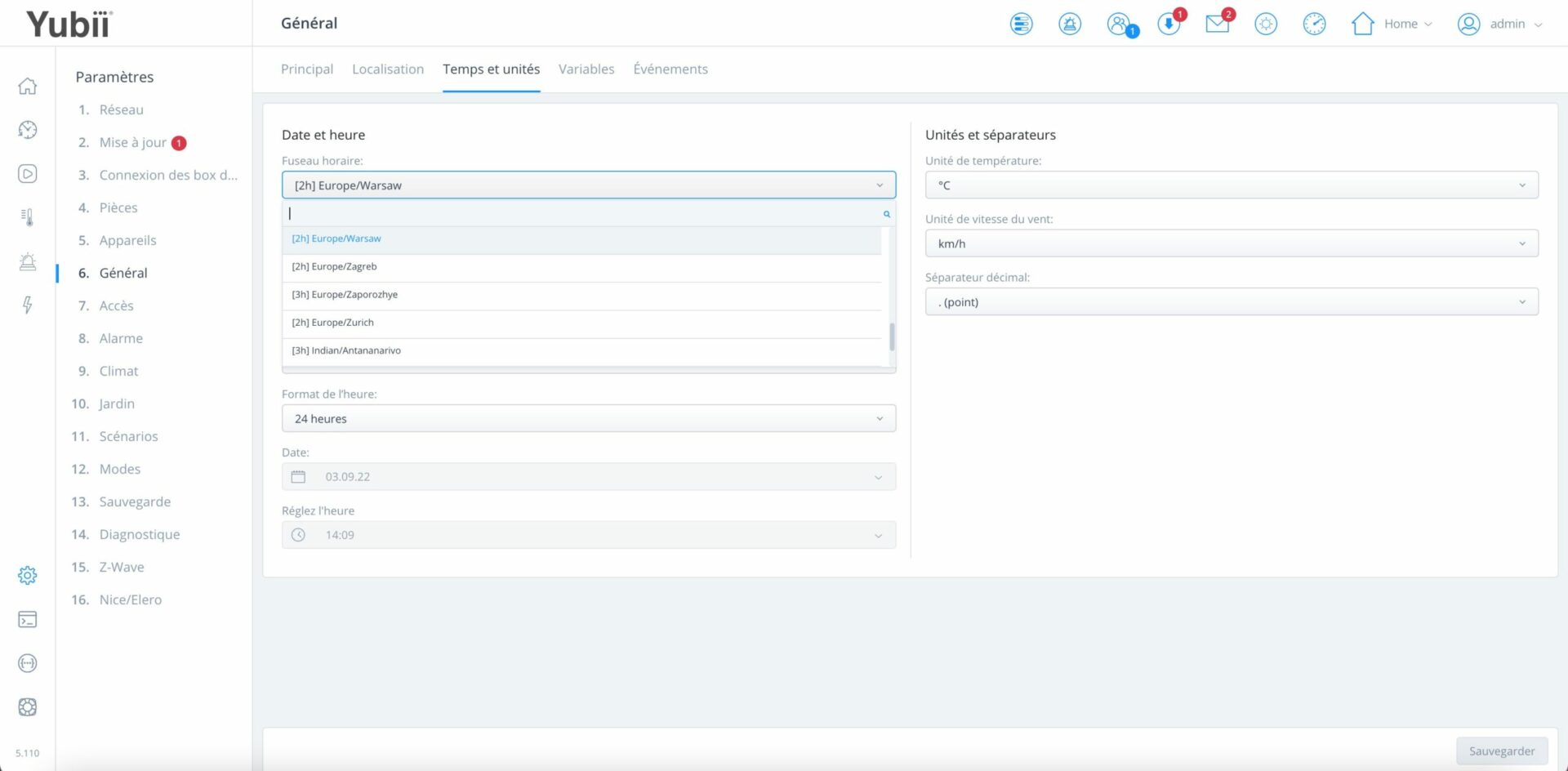The image size is (1568, 771).
Task: Open the lifebuoy support icon in sidebar
Action: 28,707
